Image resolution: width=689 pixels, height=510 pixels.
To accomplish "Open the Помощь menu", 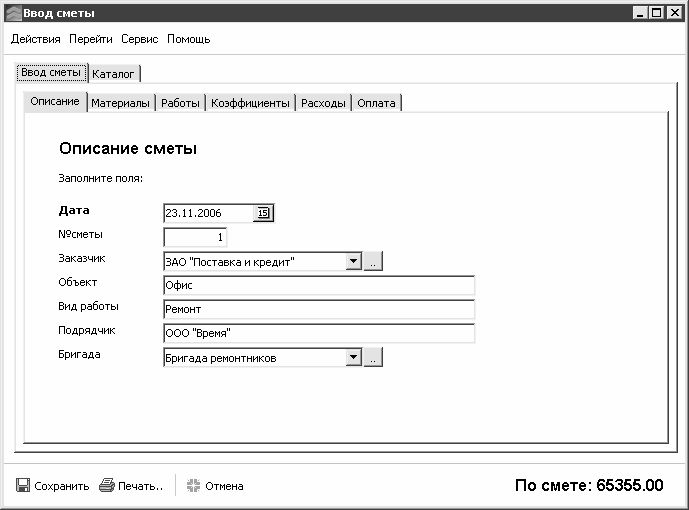I will coord(188,39).
